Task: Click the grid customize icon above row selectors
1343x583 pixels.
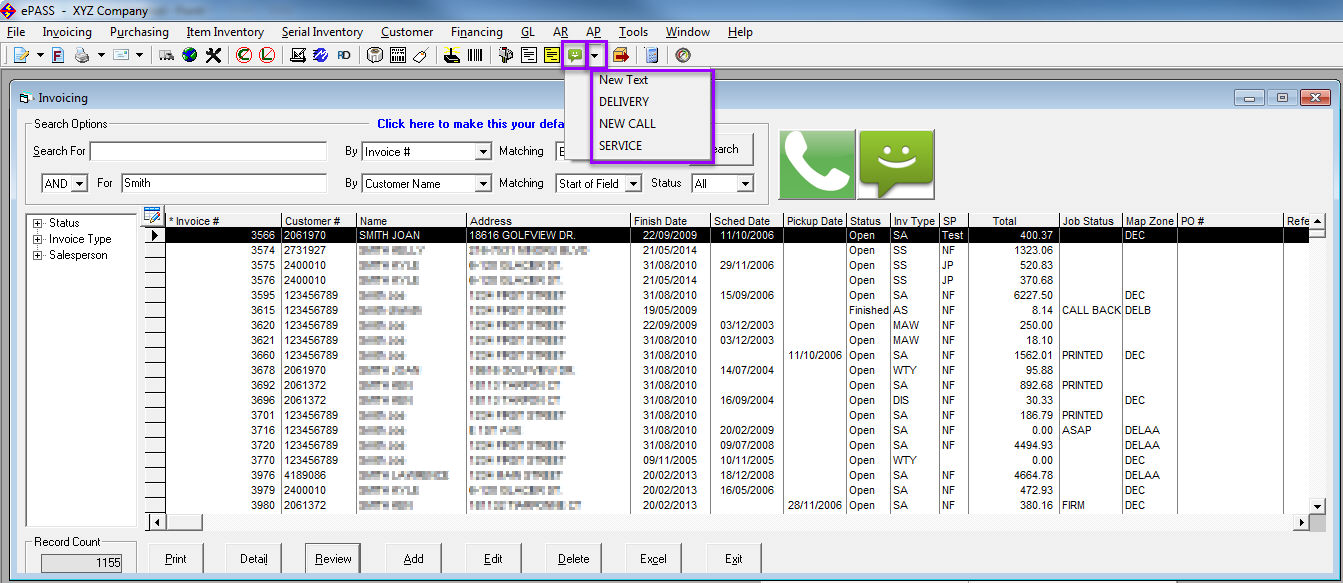Action: point(152,215)
